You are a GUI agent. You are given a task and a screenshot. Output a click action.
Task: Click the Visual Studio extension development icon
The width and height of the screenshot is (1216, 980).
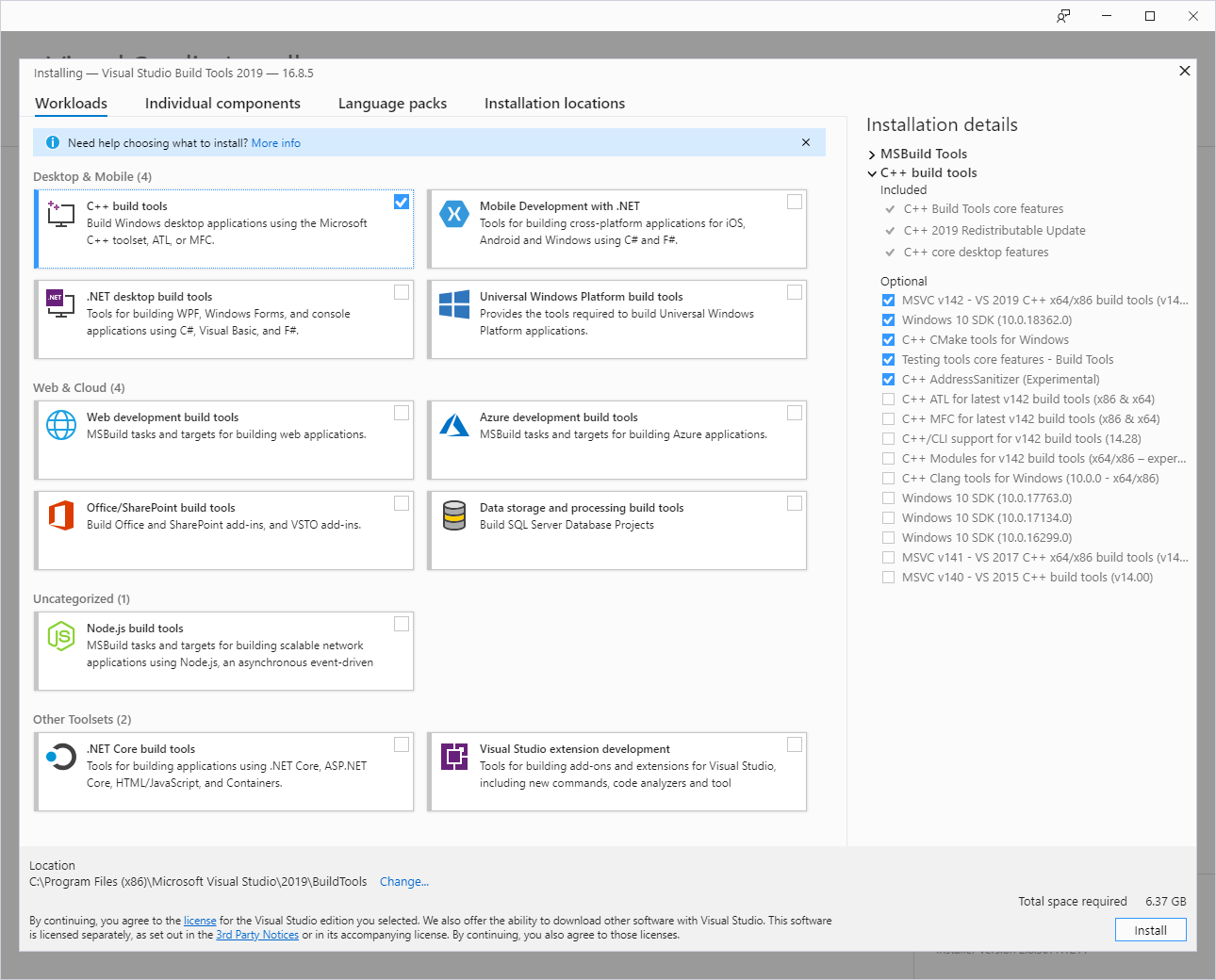click(454, 757)
